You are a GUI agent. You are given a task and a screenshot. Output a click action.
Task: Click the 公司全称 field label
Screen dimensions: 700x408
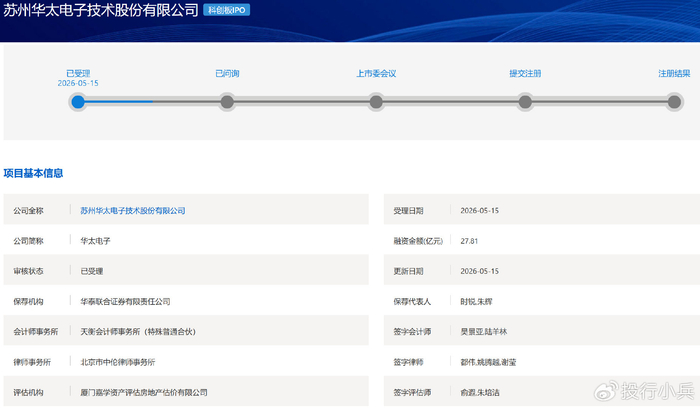click(x=28, y=210)
